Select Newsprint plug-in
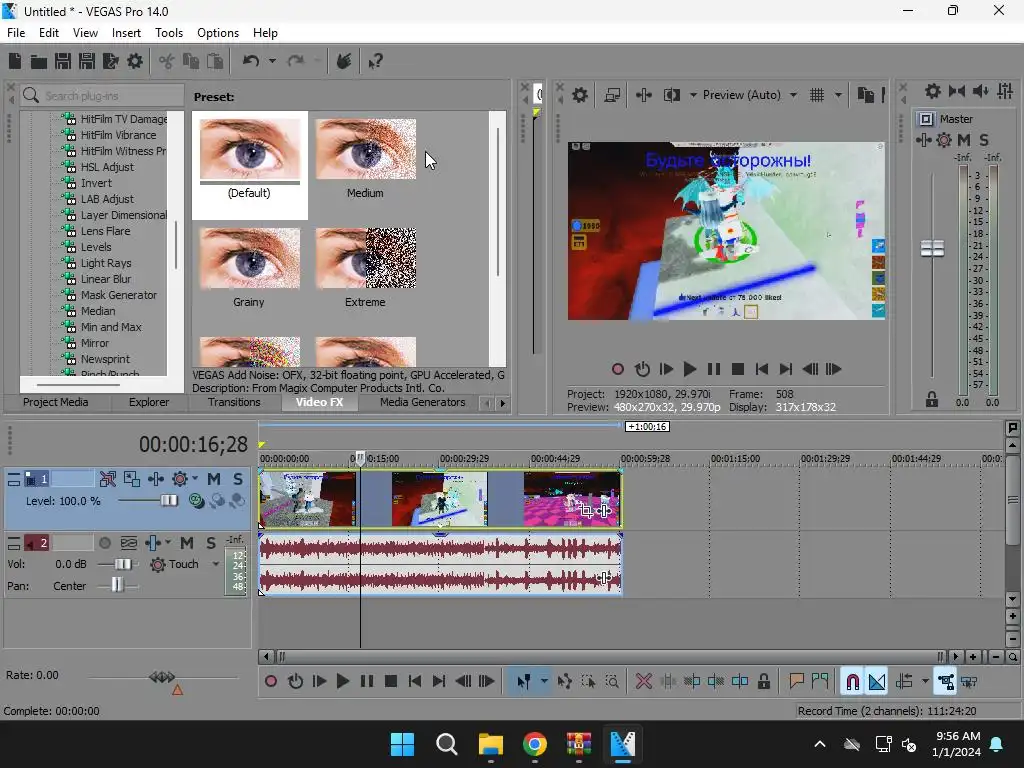Viewport: 1024px width, 768px height. (x=105, y=359)
